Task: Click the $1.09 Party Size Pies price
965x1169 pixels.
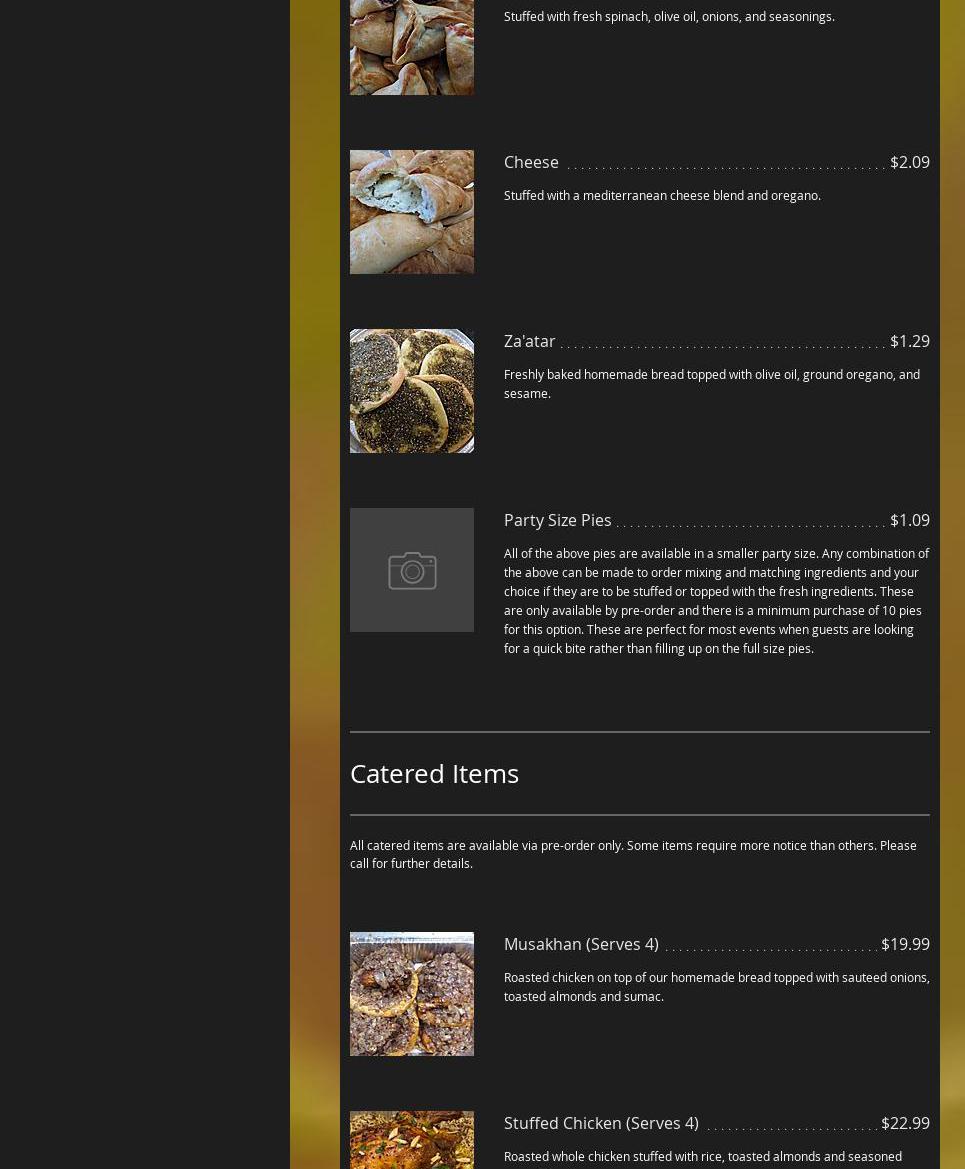Action: (x=910, y=520)
